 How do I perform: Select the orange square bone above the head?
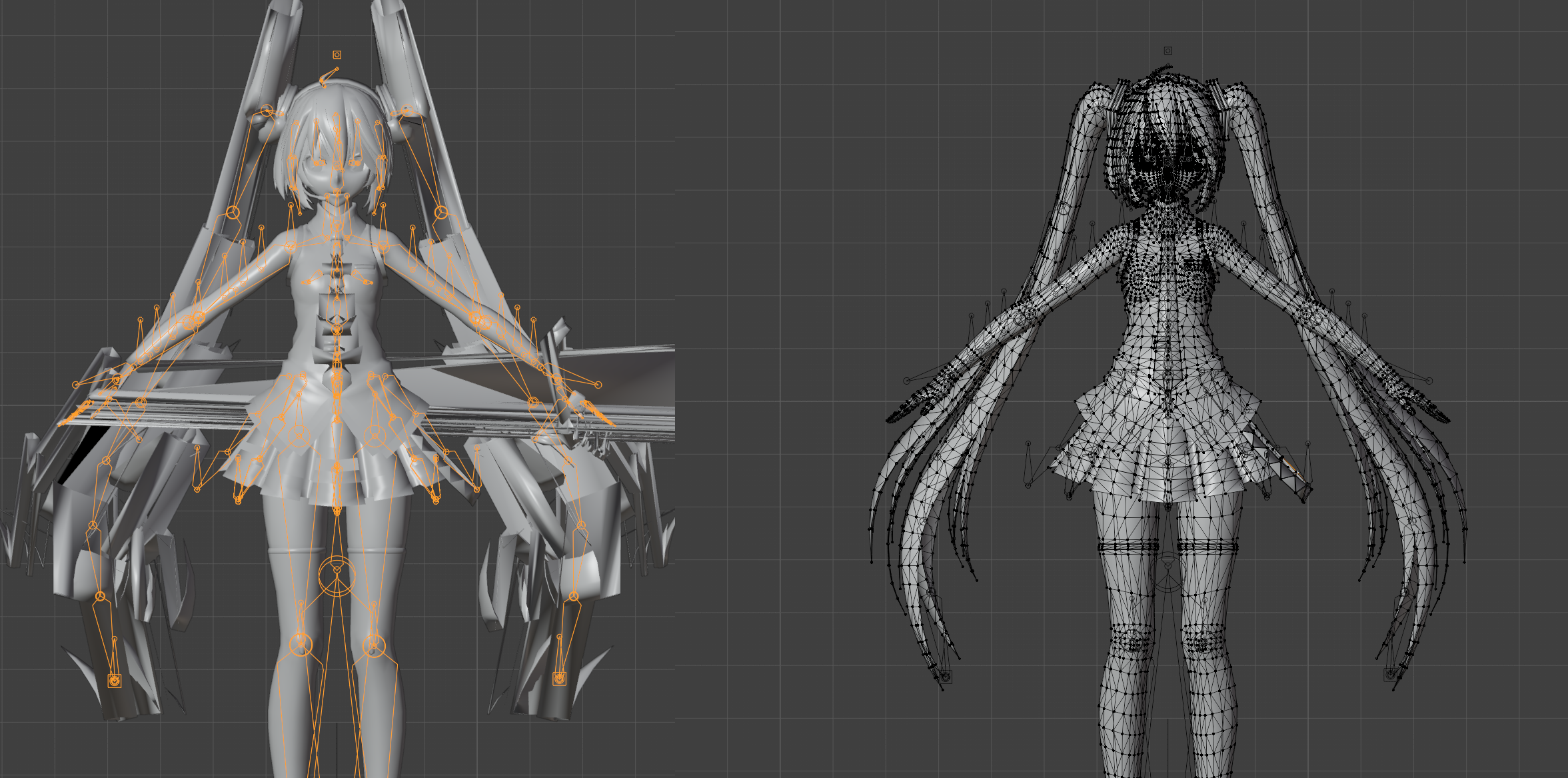point(337,55)
